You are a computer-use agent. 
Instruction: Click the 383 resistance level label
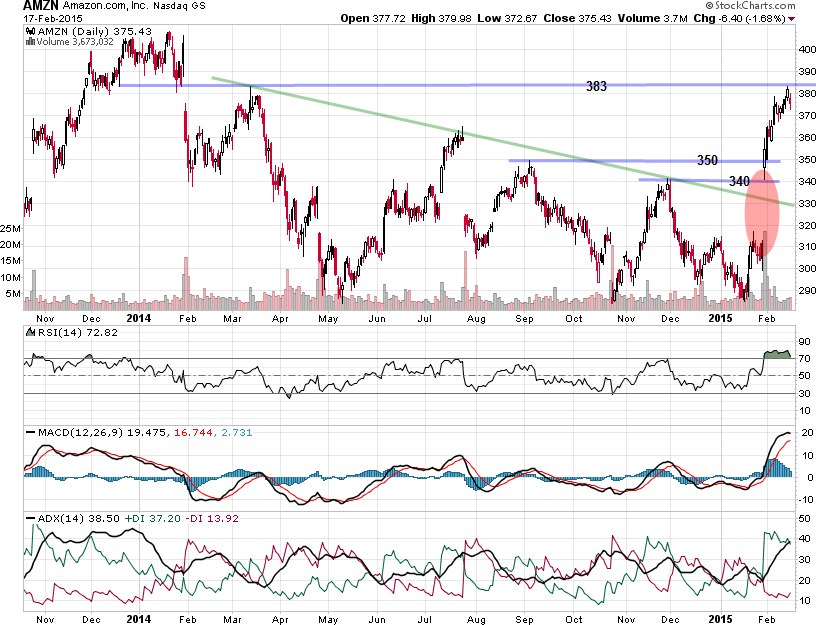[596, 86]
